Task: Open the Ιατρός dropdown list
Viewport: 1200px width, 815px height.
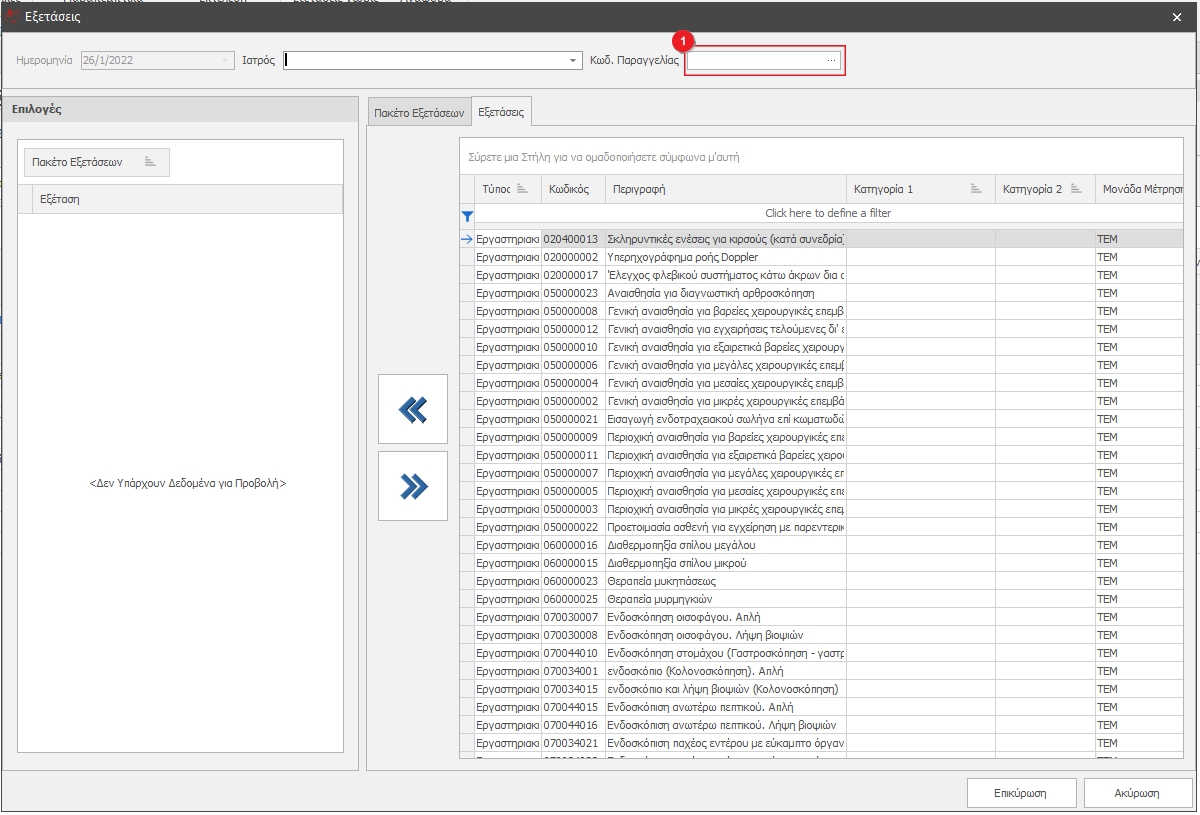Action: coord(573,61)
